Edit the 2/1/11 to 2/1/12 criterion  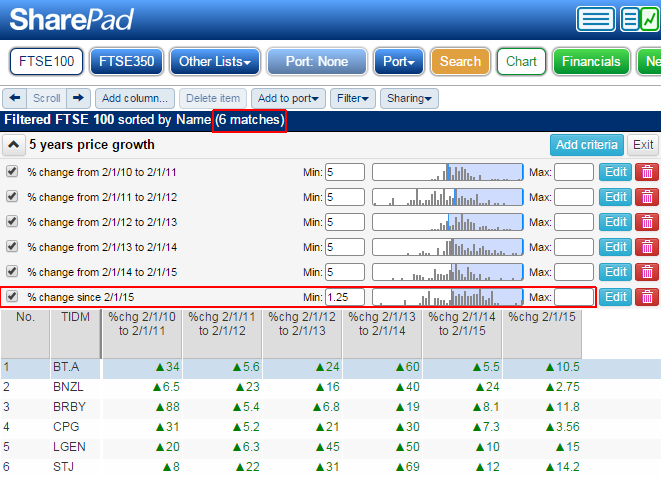point(615,197)
